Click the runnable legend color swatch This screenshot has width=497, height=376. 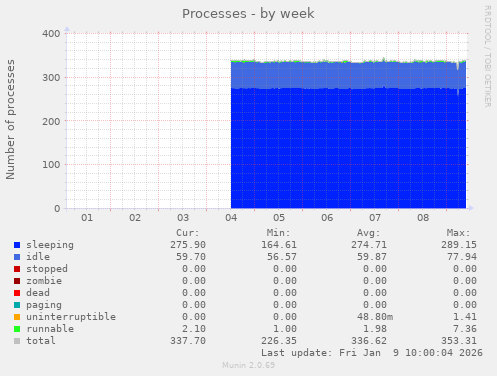(17, 329)
